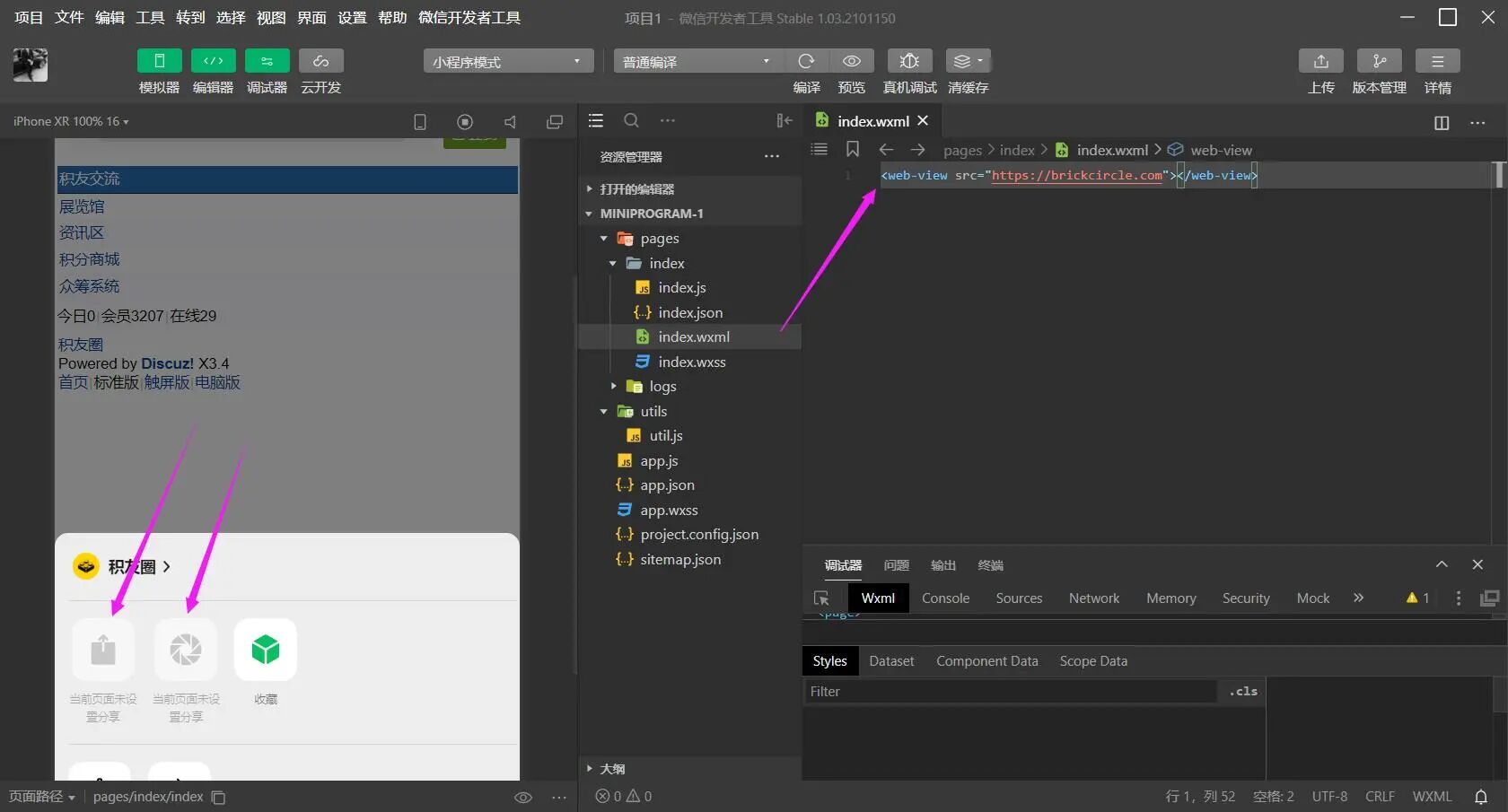This screenshot has height=812, width=1508.
Task: Open the details (详情) panel
Action: point(1437,61)
